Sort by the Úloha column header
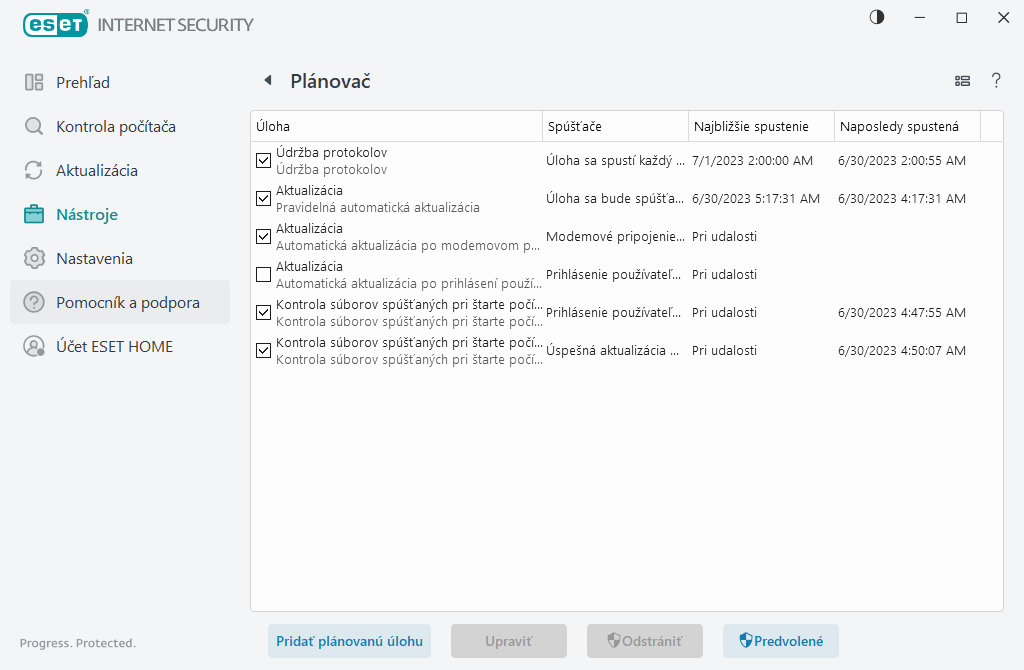 396,126
